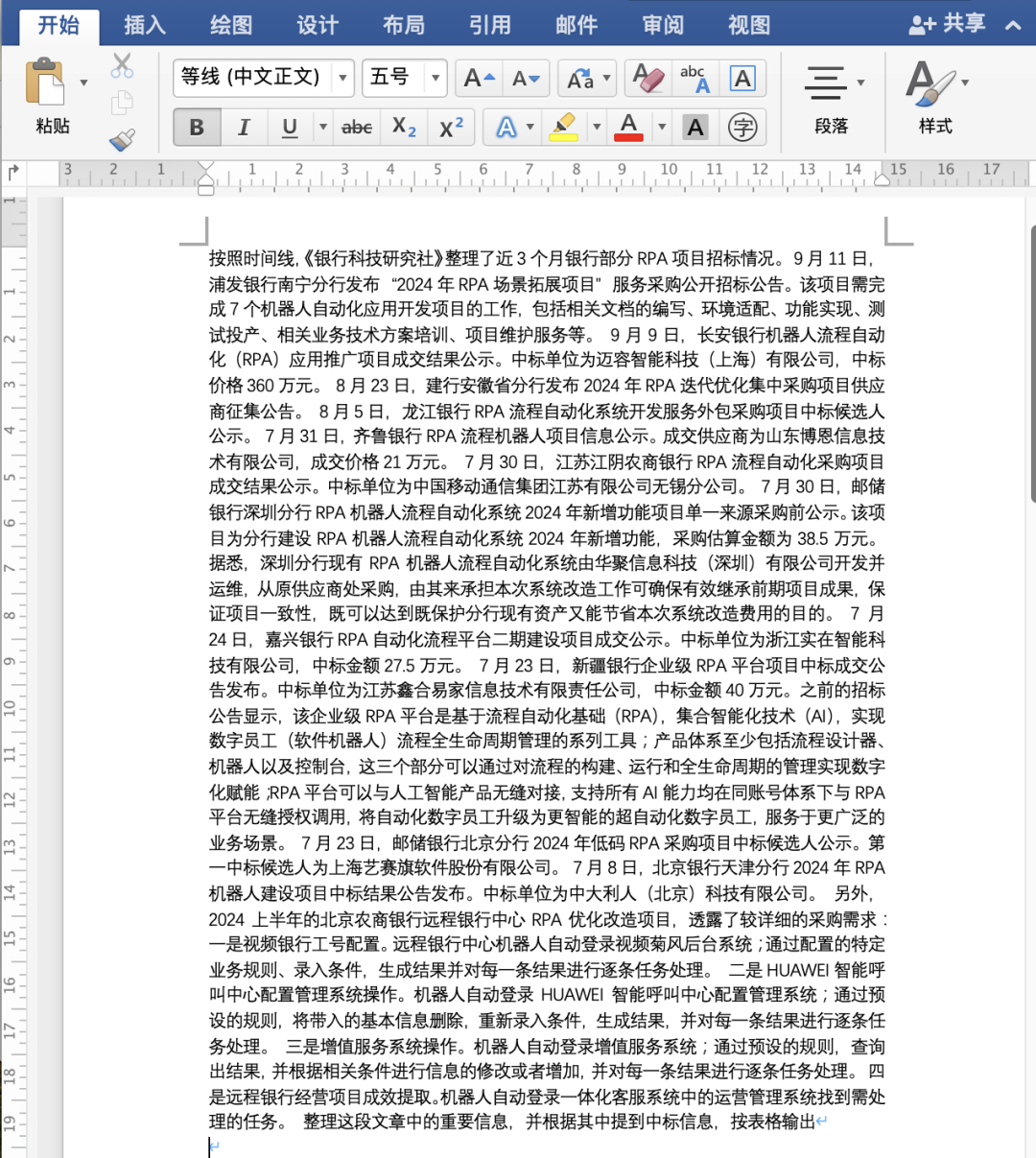The image size is (1036, 1158).
Task: Clear all formatting with the eraser icon
Action: coord(648,78)
